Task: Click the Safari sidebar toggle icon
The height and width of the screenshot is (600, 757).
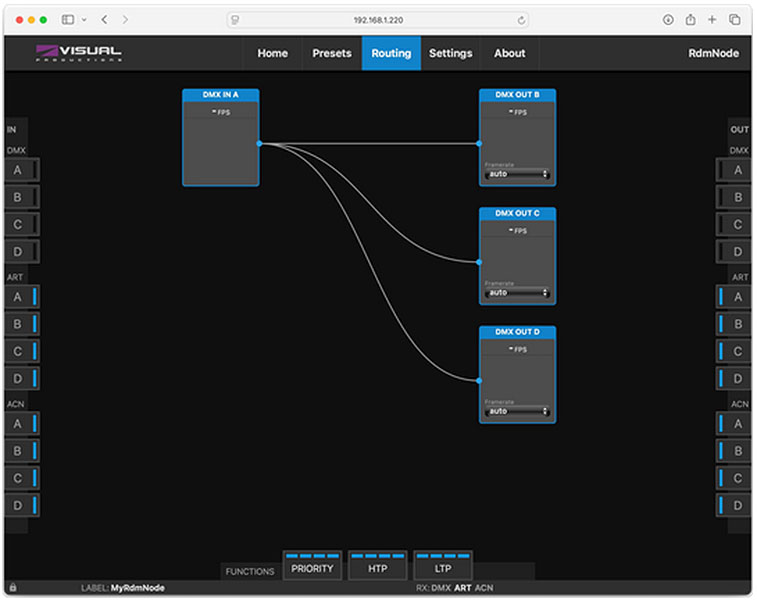Action: pyautogui.click(x=68, y=20)
